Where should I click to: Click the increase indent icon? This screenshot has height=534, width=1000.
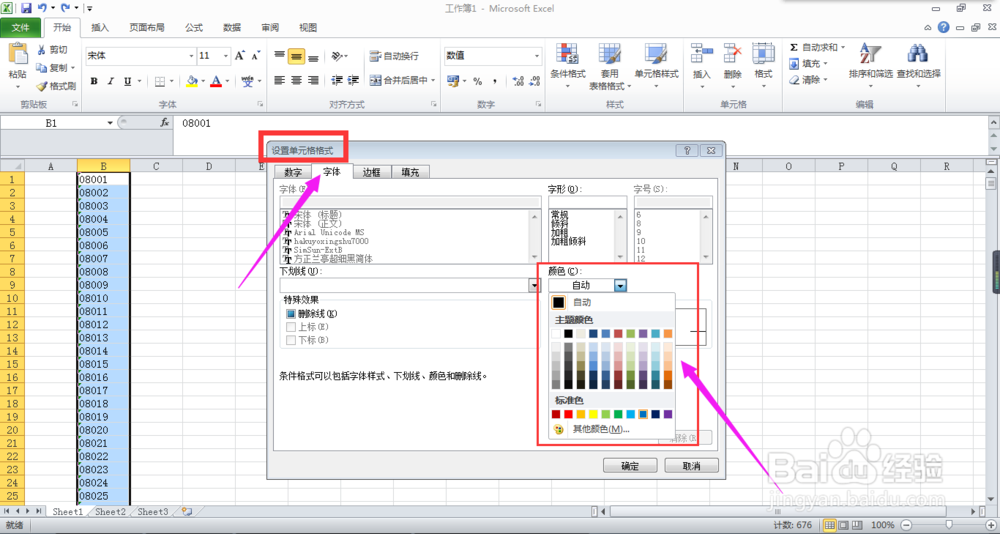click(x=354, y=80)
